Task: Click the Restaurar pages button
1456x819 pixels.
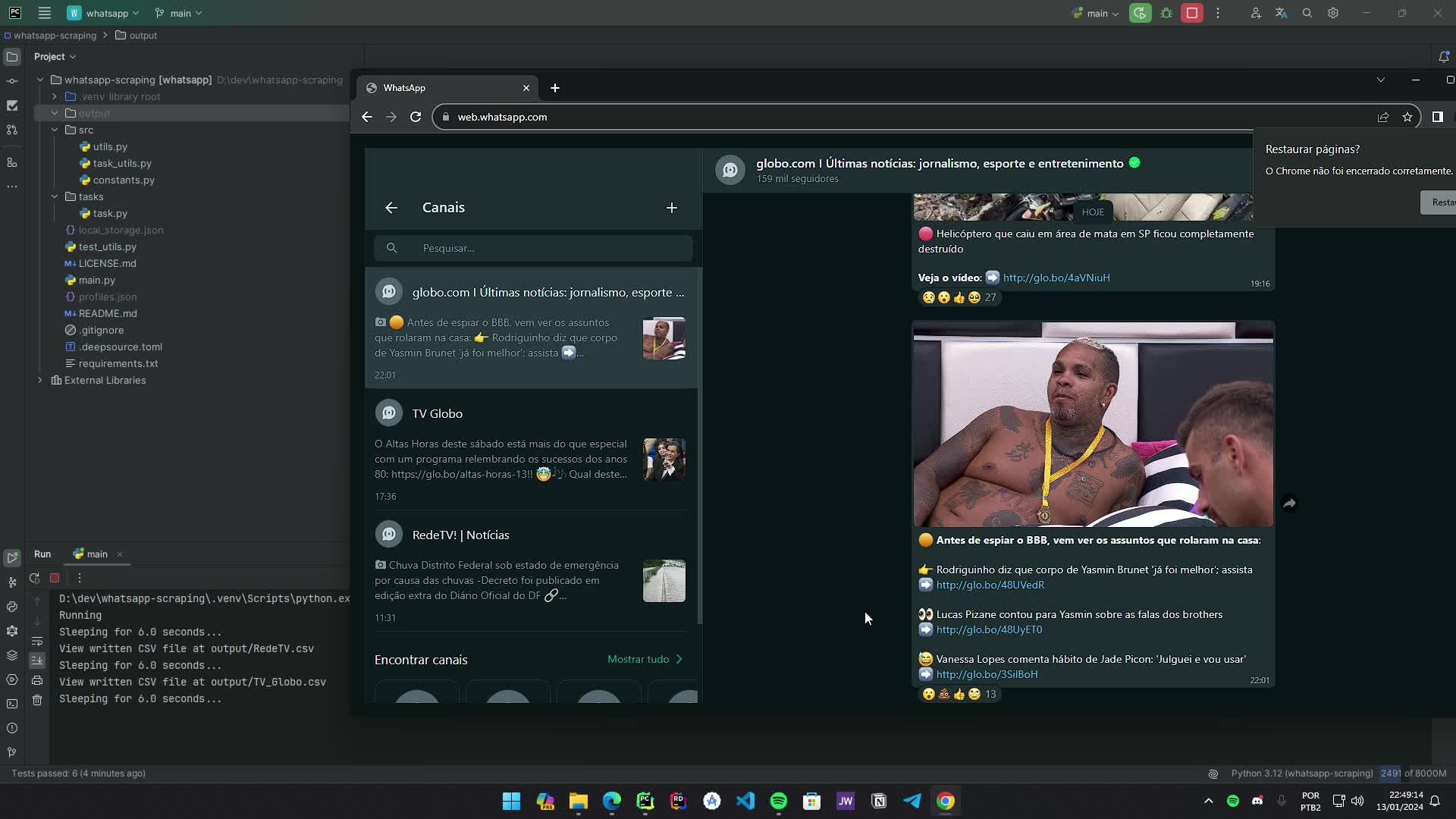Action: (1438, 202)
